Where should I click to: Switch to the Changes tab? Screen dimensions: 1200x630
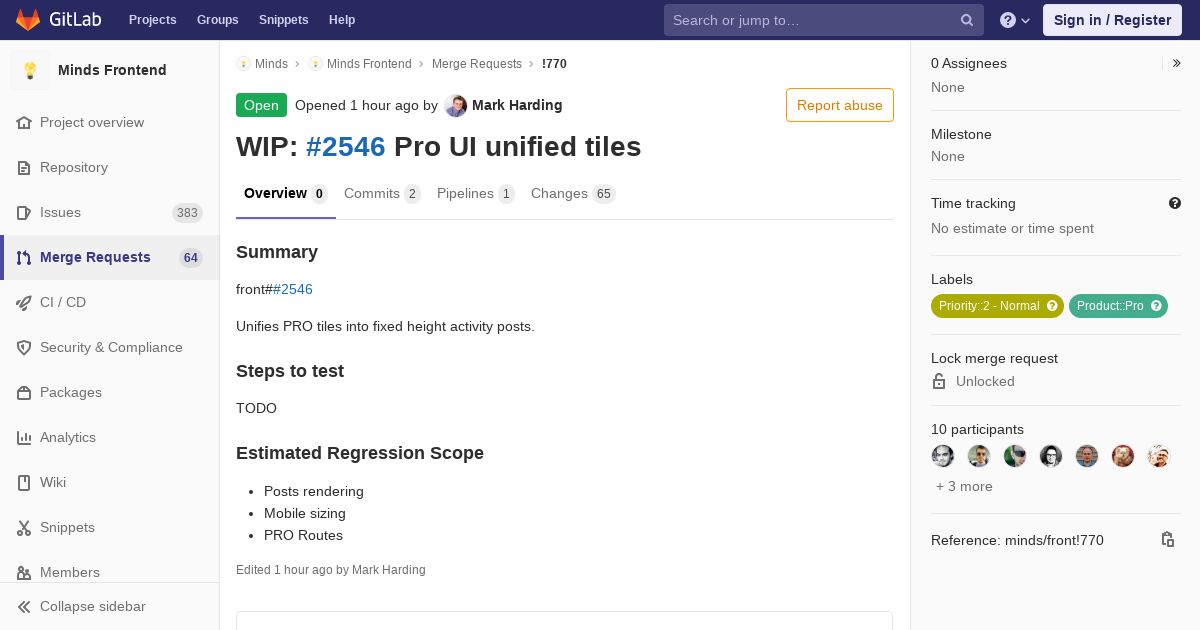pyautogui.click(x=572, y=194)
